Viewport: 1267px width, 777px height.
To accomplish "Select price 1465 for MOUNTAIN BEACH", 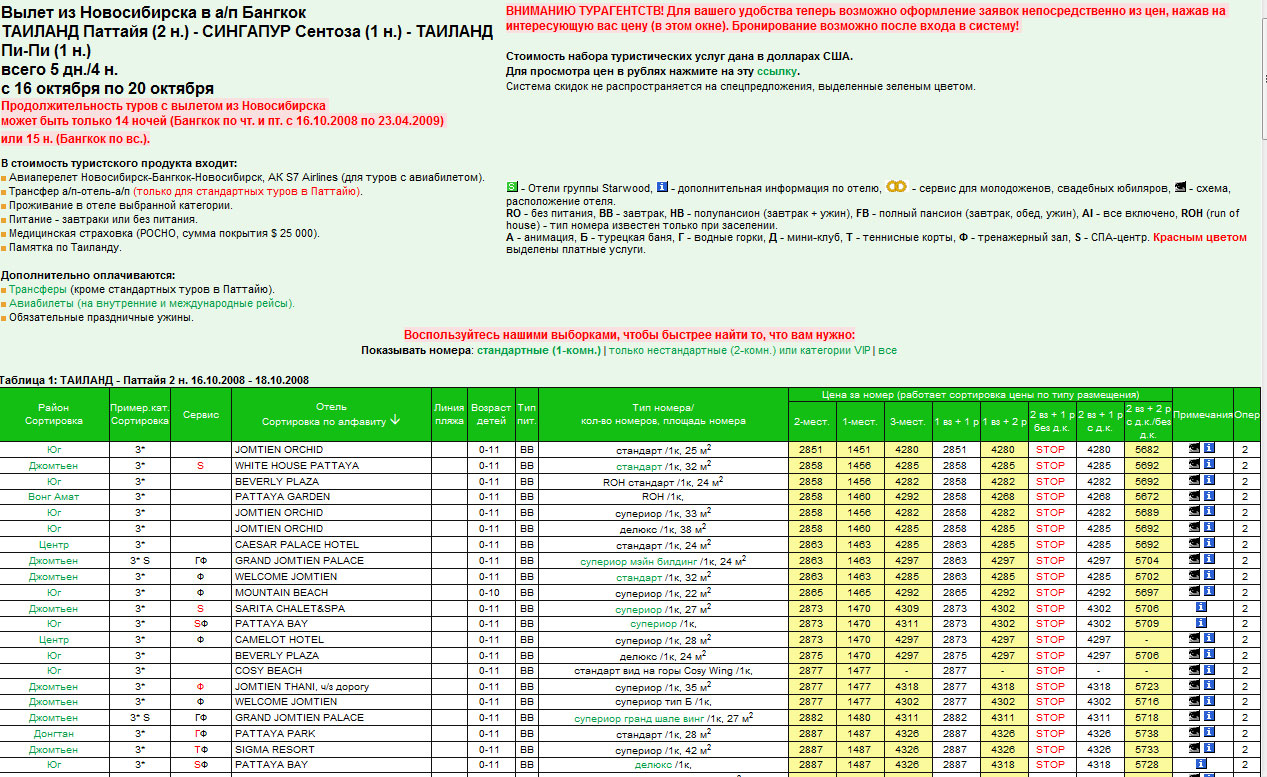I will tap(859, 593).
